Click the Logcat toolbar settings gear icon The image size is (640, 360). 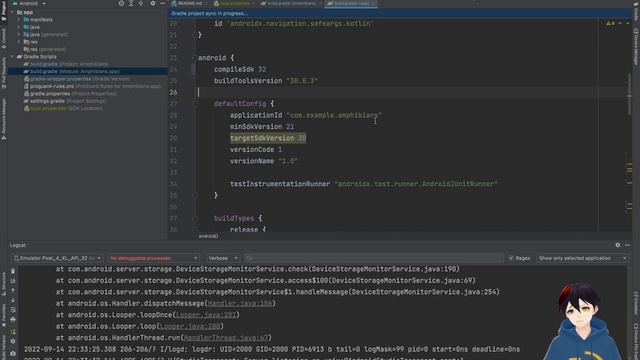[13, 341]
